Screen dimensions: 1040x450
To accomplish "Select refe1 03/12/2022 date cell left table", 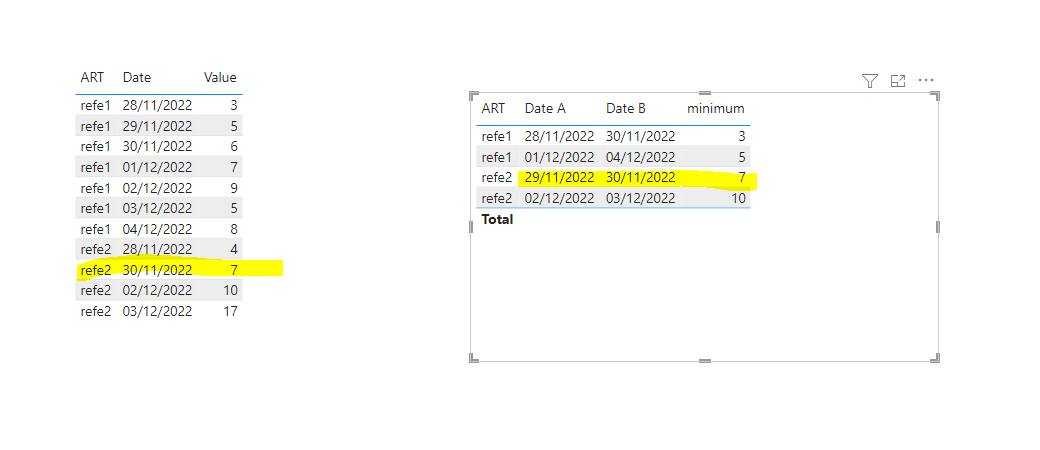I will [158, 208].
